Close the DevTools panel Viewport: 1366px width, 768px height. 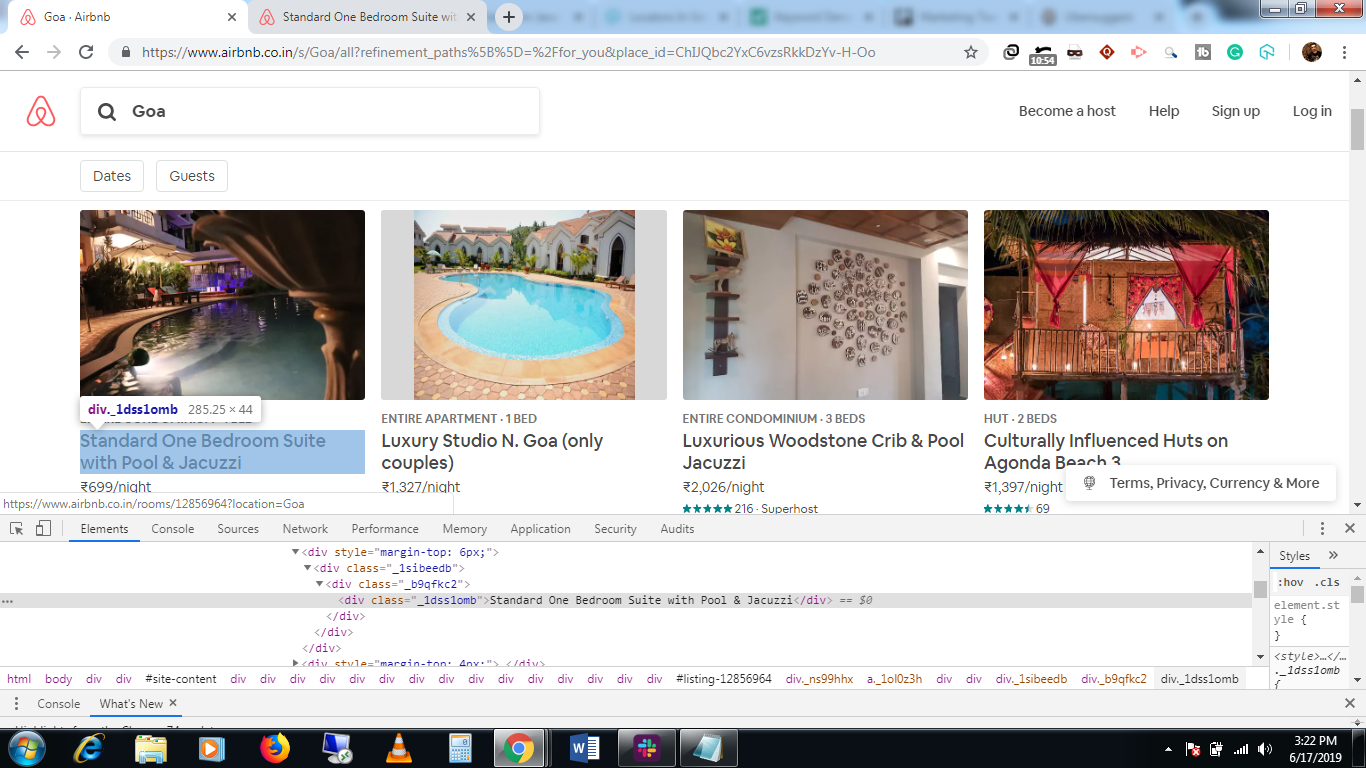(x=1349, y=529)
